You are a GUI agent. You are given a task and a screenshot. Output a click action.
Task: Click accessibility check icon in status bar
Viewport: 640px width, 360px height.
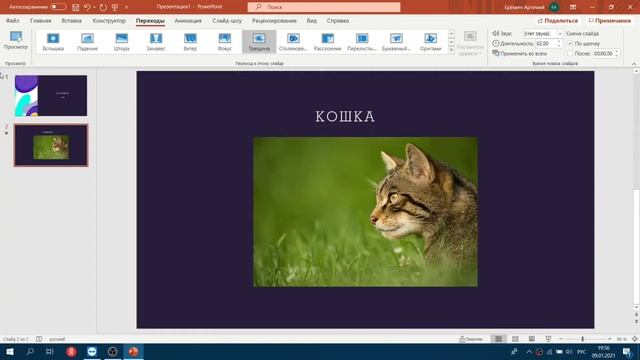coord(39,339)
